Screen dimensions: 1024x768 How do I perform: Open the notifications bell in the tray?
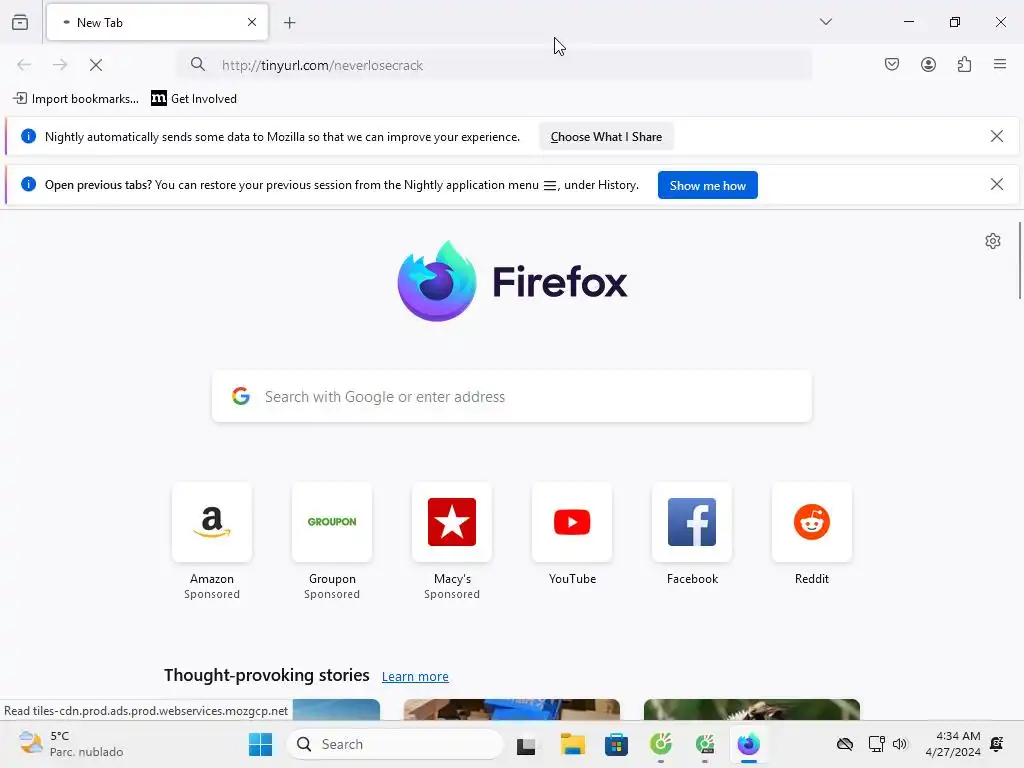pos(997,744)
